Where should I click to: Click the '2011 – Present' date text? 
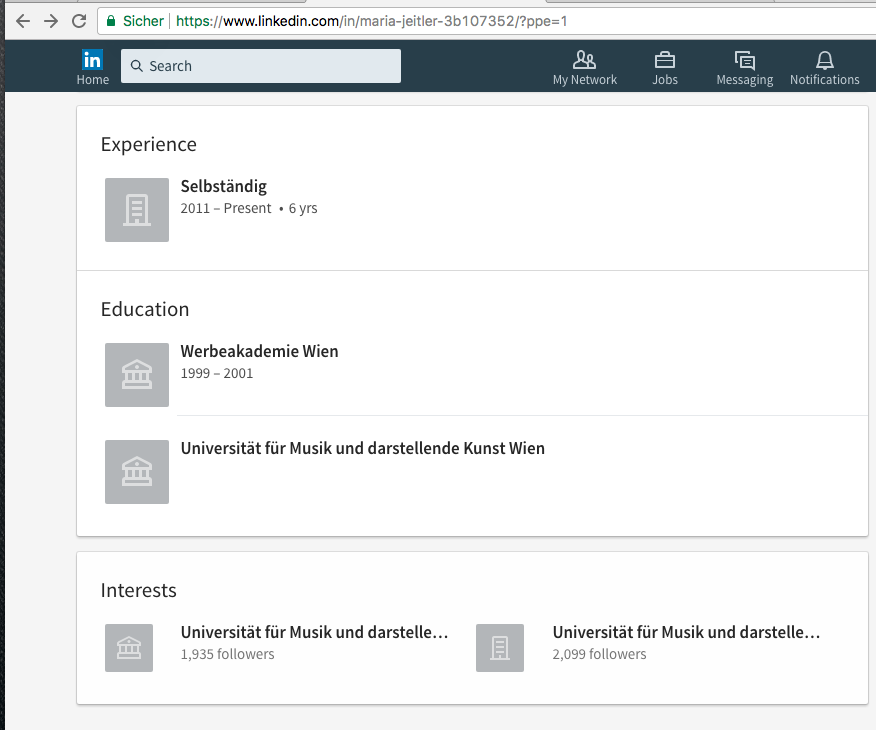[226, 208]
